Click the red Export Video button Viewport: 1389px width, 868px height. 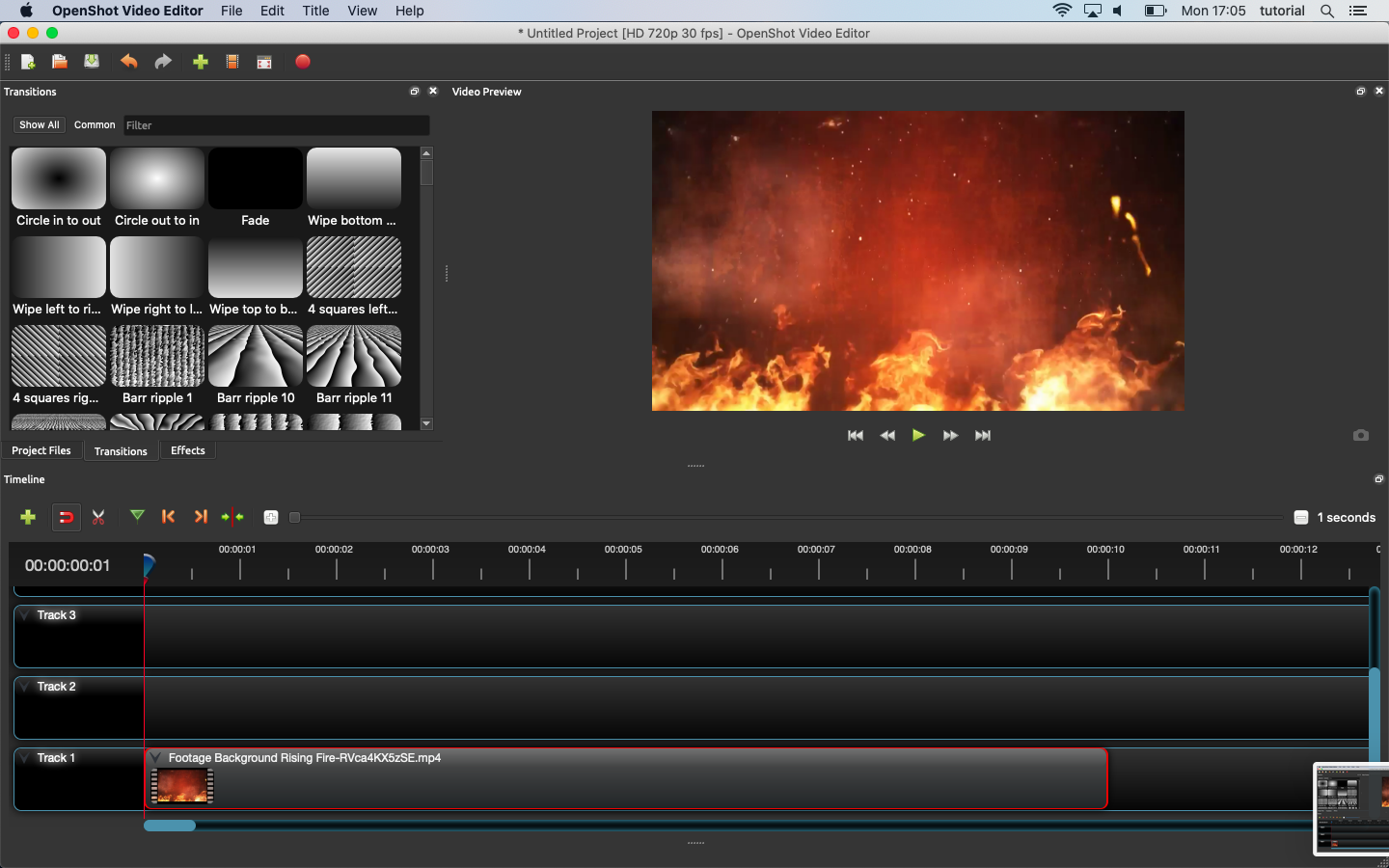(303, 62)
